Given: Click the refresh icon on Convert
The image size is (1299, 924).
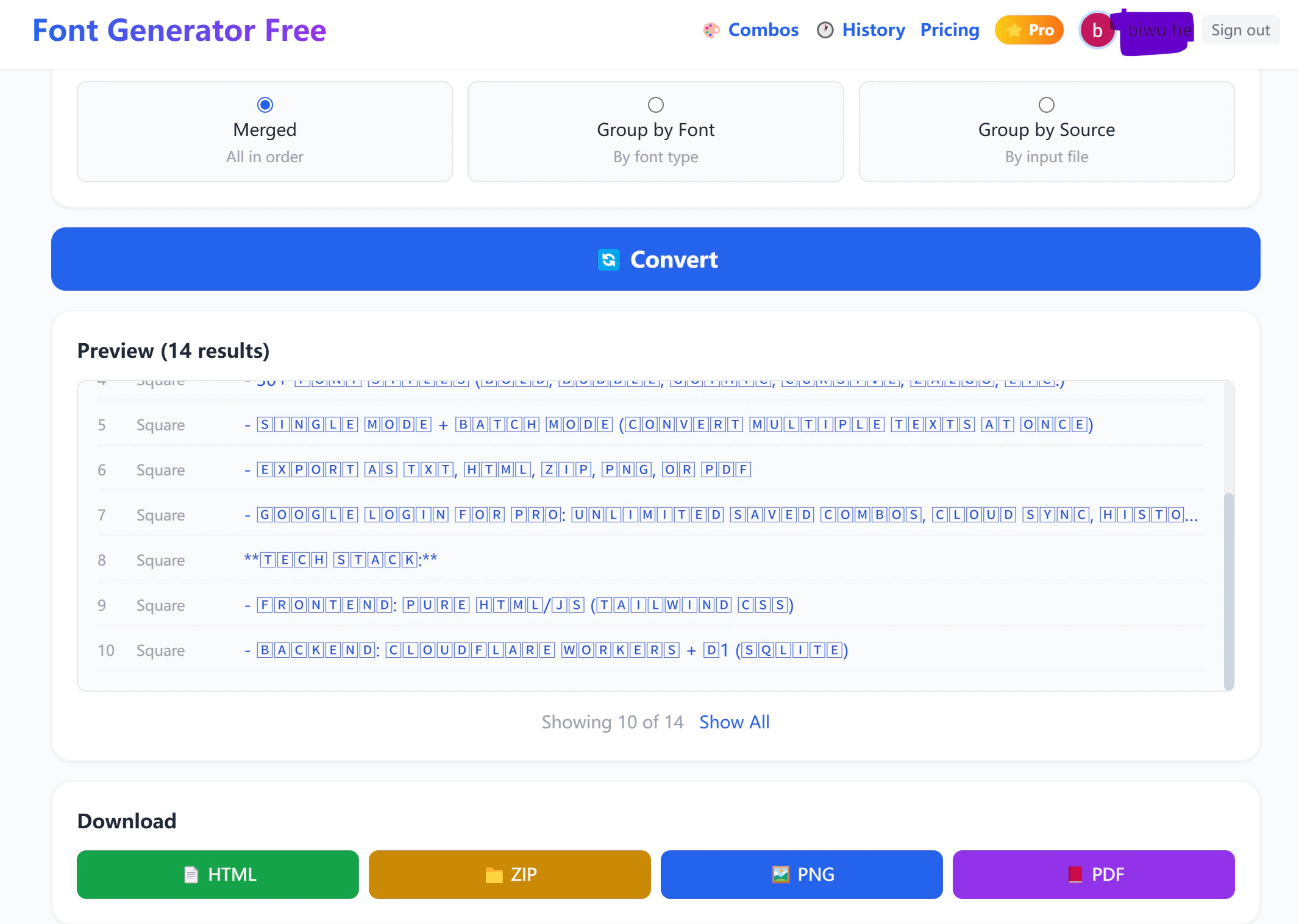Looking at the screenshot, I should (608, 260).
